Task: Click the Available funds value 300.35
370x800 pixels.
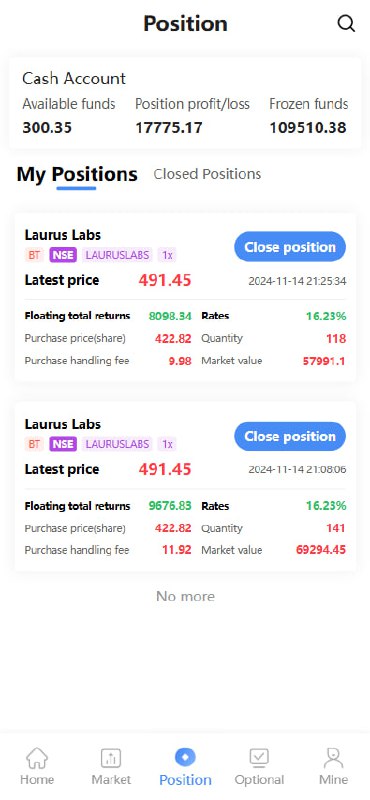Action: coord(47,127)
